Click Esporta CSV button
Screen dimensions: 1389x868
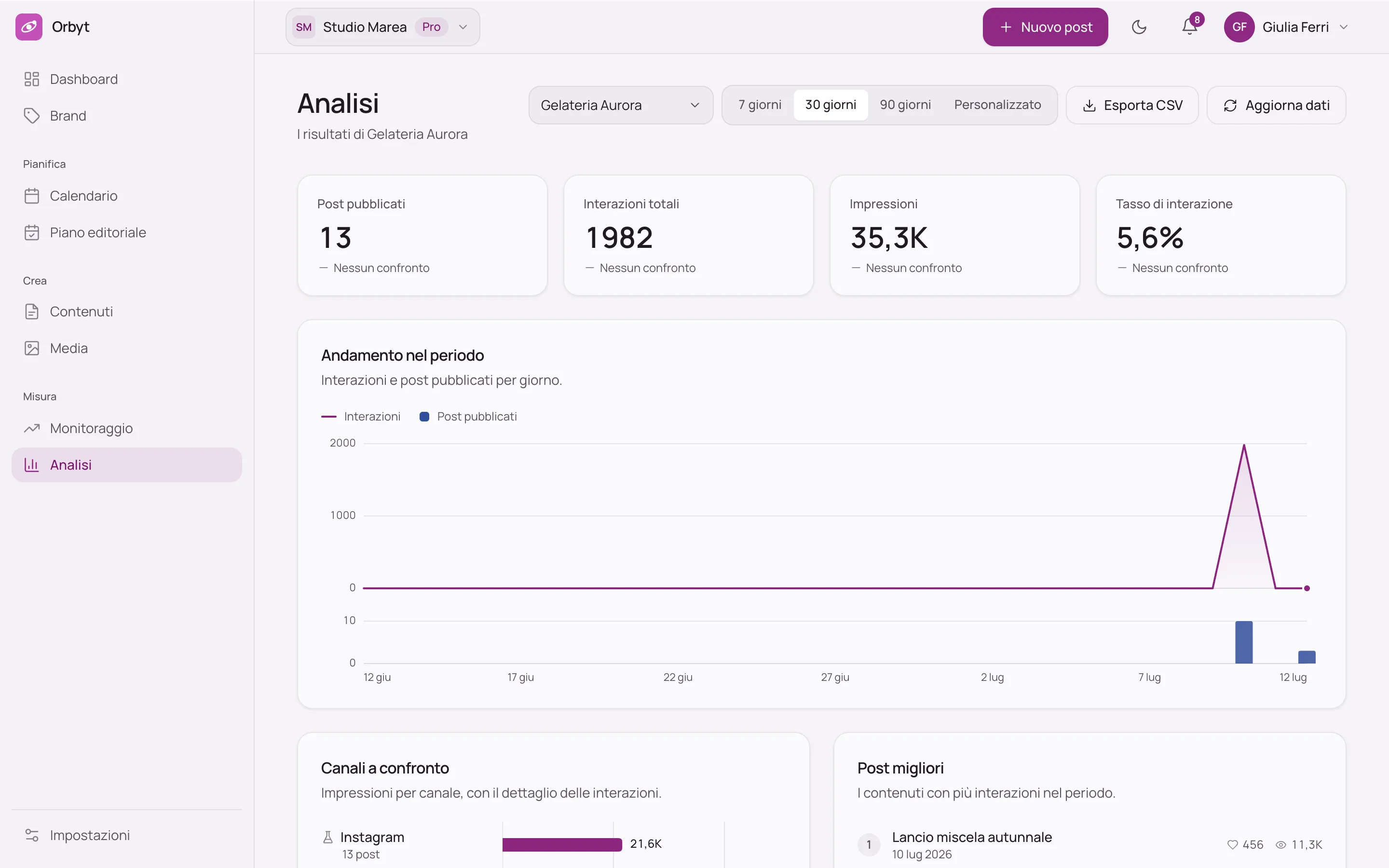1132,105
